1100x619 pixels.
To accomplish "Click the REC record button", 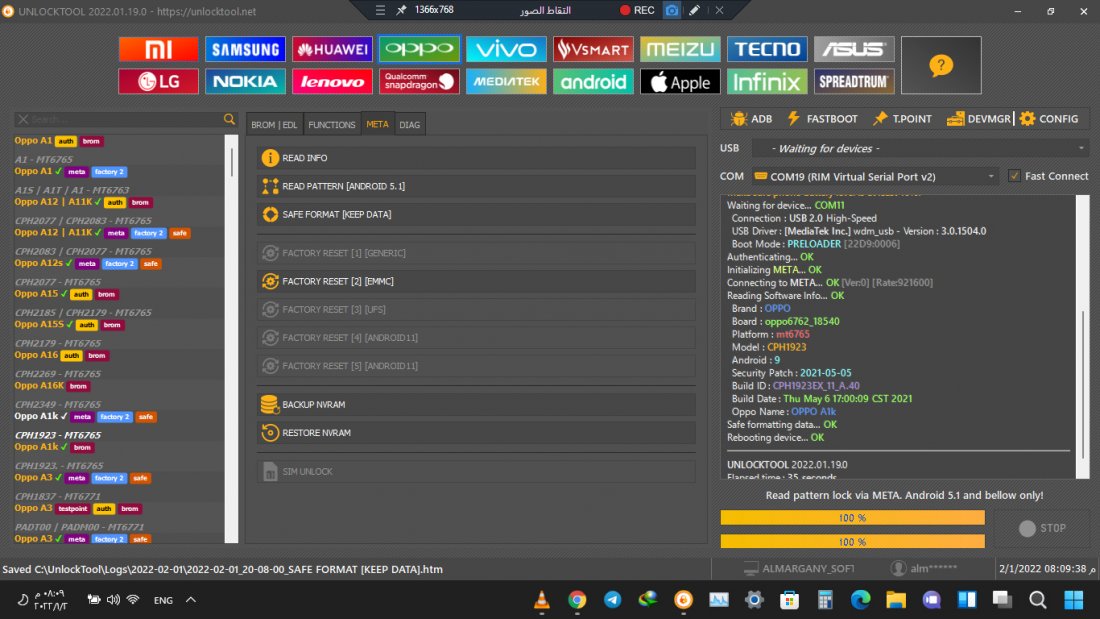I will tap(637, 10).
